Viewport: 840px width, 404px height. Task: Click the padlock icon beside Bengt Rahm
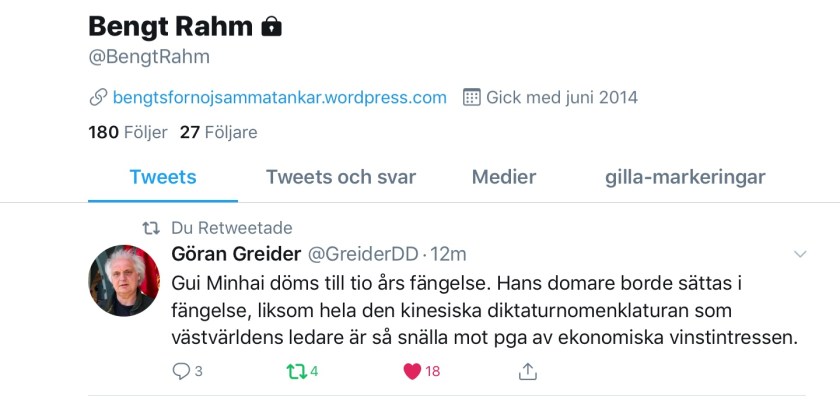coord(271,27)
